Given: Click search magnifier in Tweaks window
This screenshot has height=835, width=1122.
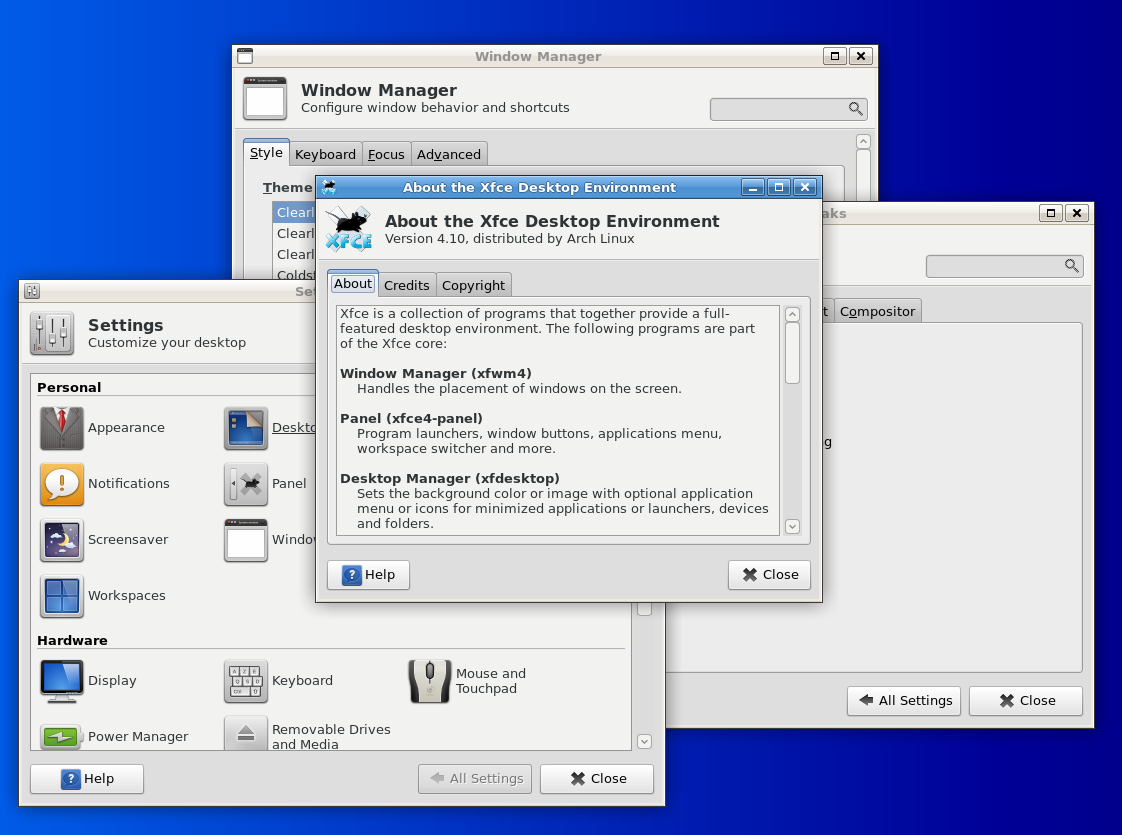Looking at the screenshot, I should 1071,266.
